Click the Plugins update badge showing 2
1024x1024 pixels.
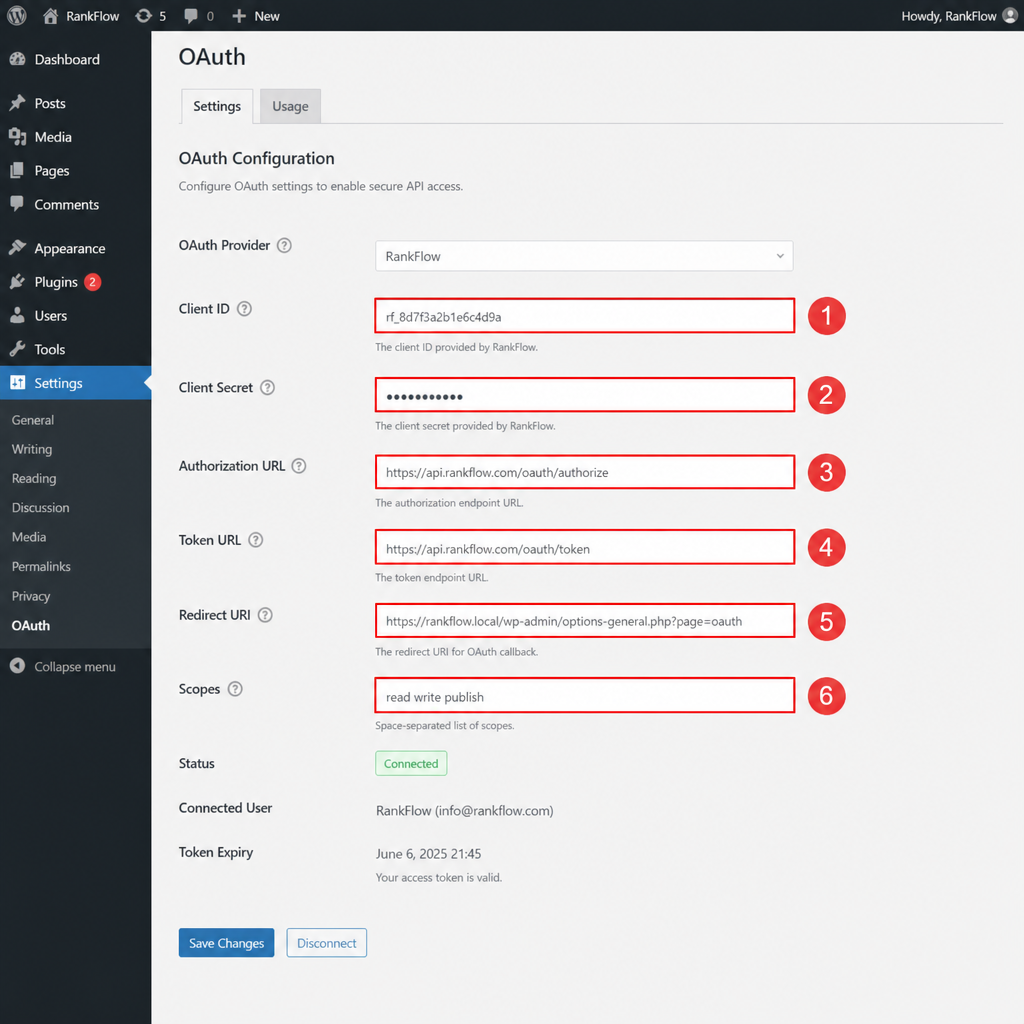(93, 282)
